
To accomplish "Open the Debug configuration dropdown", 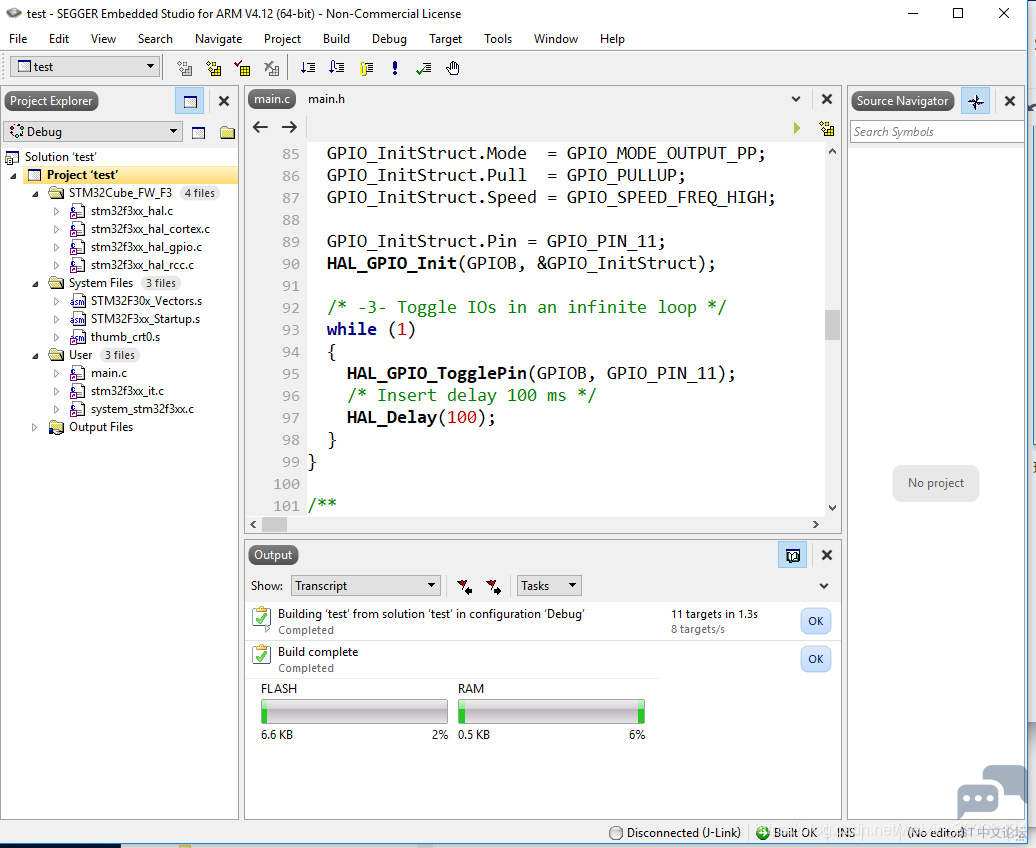I will (x=92, y=132).
